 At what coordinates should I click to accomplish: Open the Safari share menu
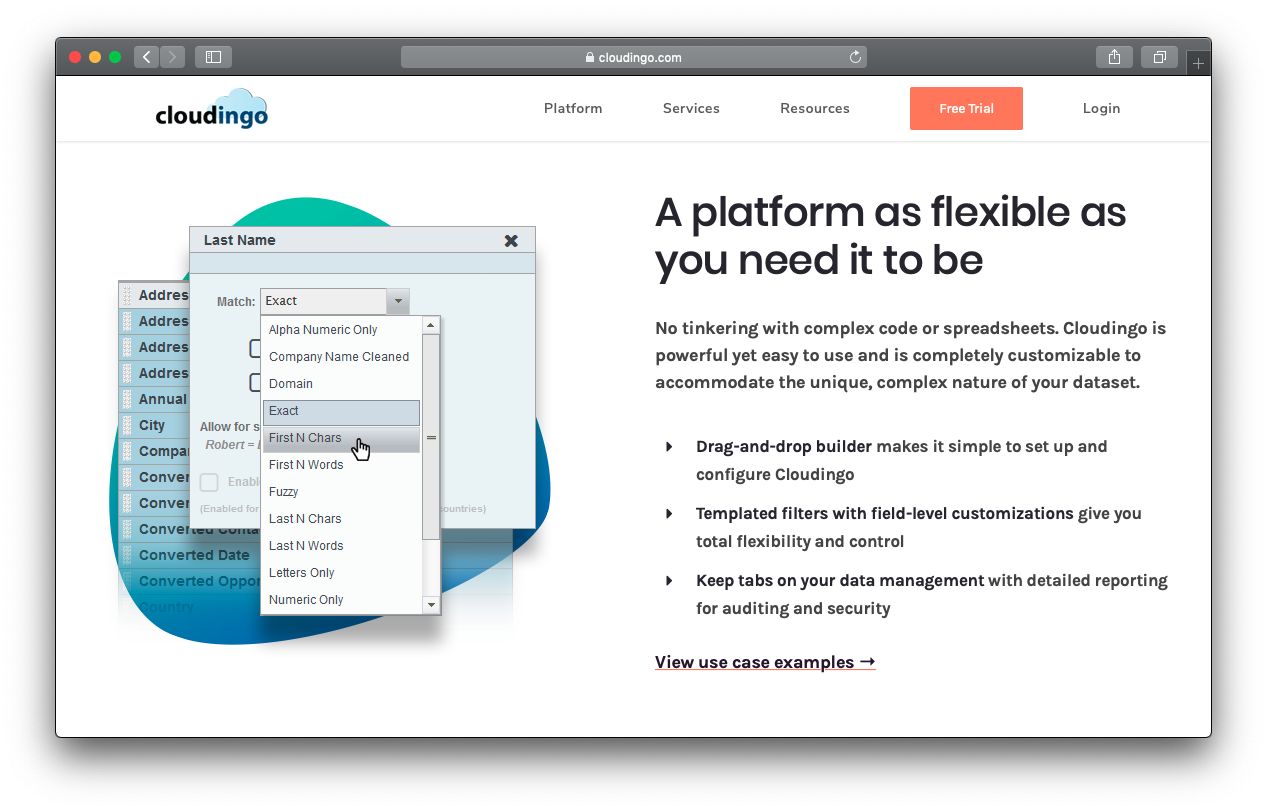coord(1114,57)
